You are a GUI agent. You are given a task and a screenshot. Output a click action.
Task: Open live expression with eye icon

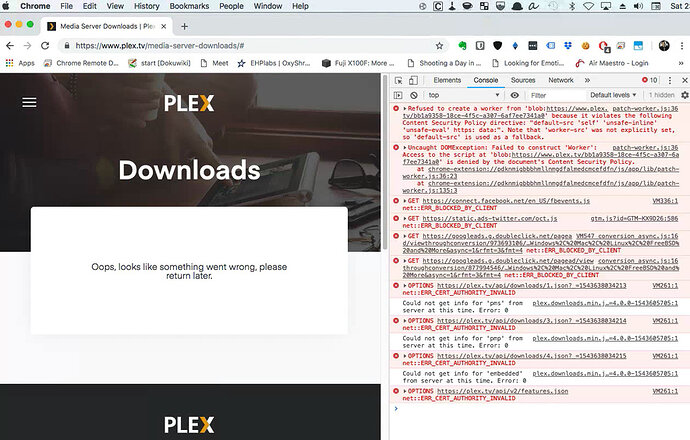pyautogui.click(x=514, y=95)
